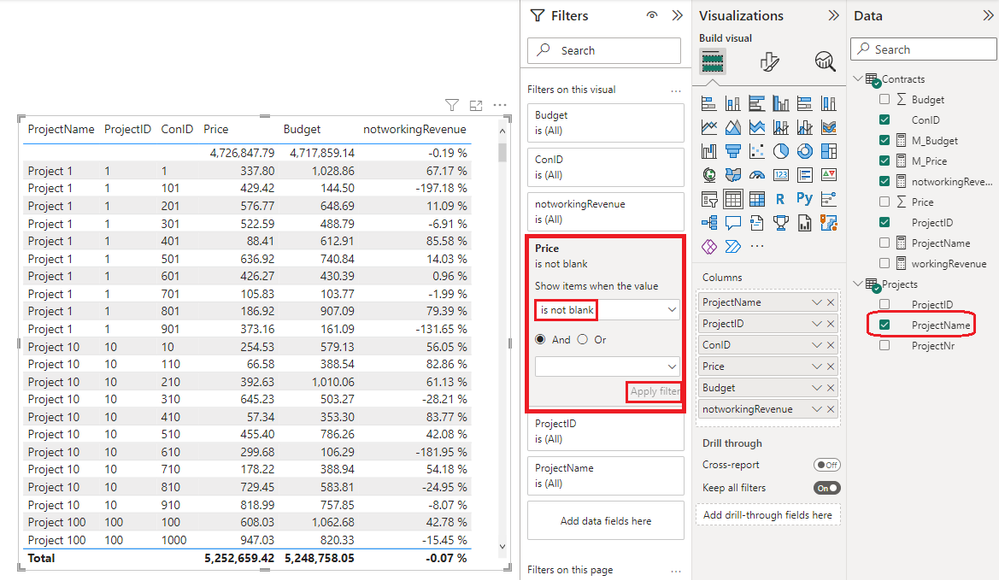Uncheck the M_Budget measure checkbox
The image size is (999, 580).
(884, 140)
